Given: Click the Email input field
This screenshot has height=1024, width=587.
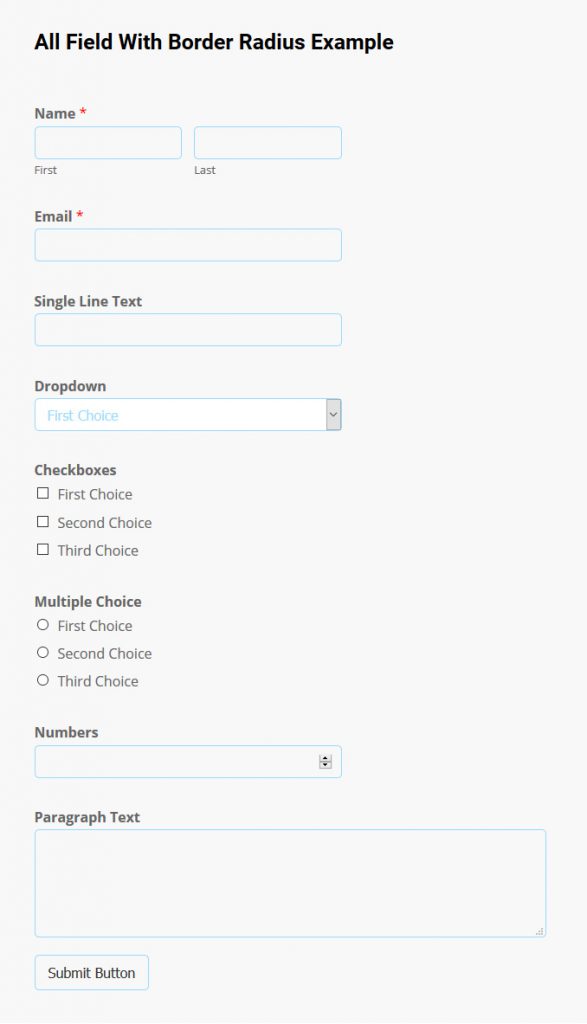Looking at the screenshot, I should 187,245.
